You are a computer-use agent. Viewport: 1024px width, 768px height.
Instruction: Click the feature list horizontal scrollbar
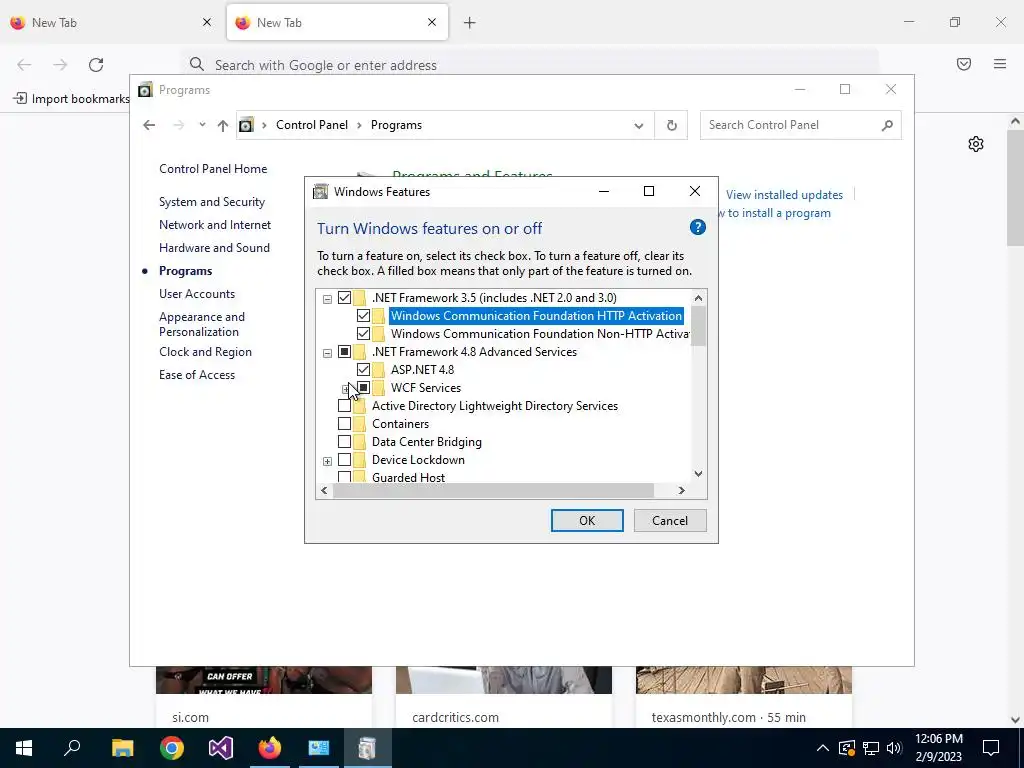click(x=493, y=490)
